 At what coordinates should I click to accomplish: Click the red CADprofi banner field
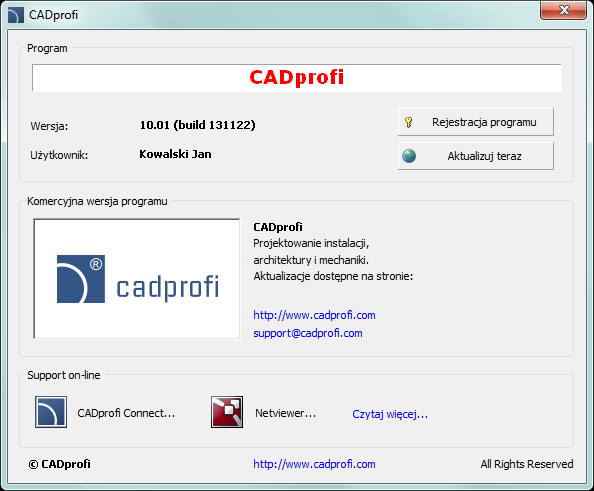[297, 78]
